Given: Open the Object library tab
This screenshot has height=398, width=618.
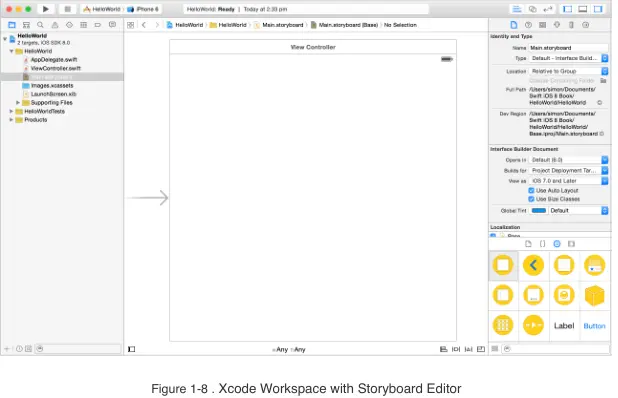Looking at the screenshot, I should [557, 244].
